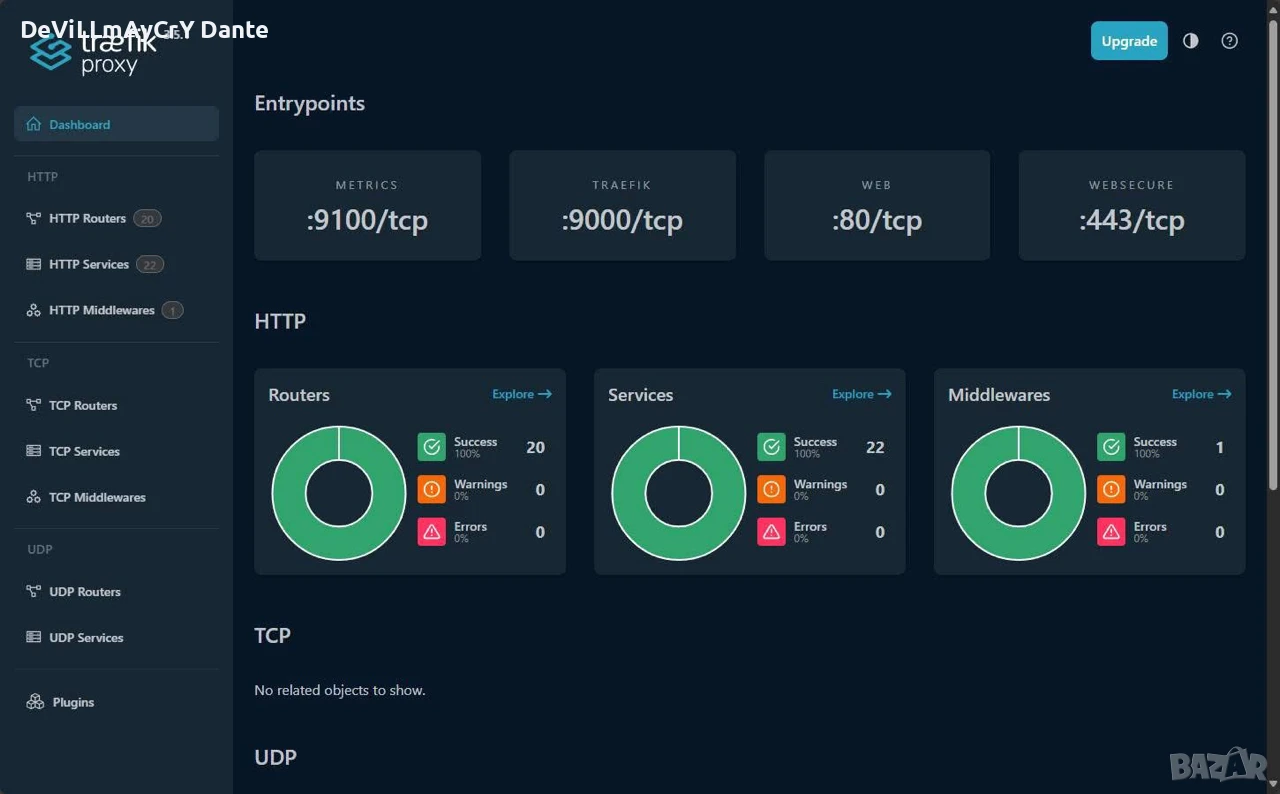Open the help question mark icon
Viewport: 1280px width, 794px height.
(1230, 41)
